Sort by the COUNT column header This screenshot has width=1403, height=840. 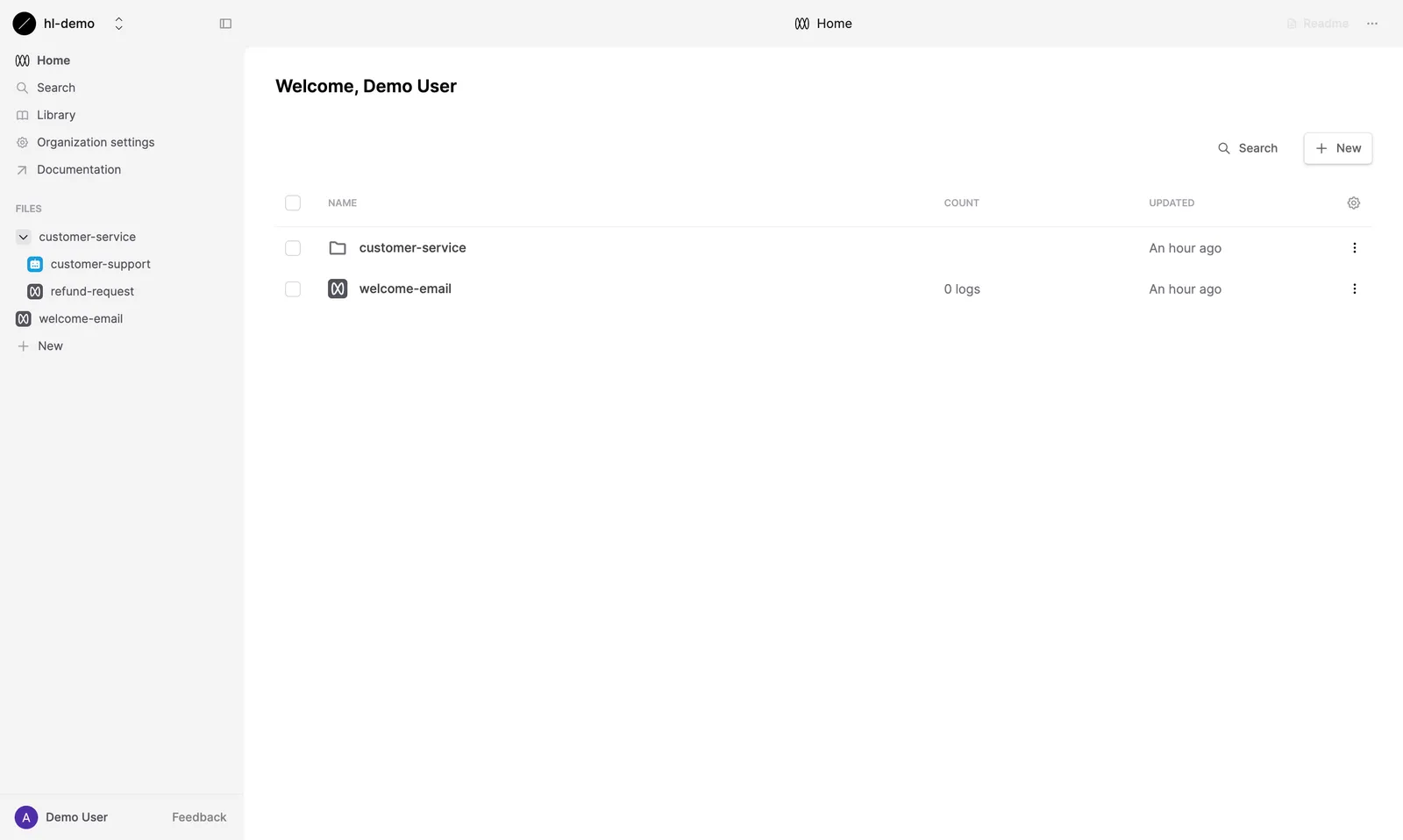[x=961, y=203]
